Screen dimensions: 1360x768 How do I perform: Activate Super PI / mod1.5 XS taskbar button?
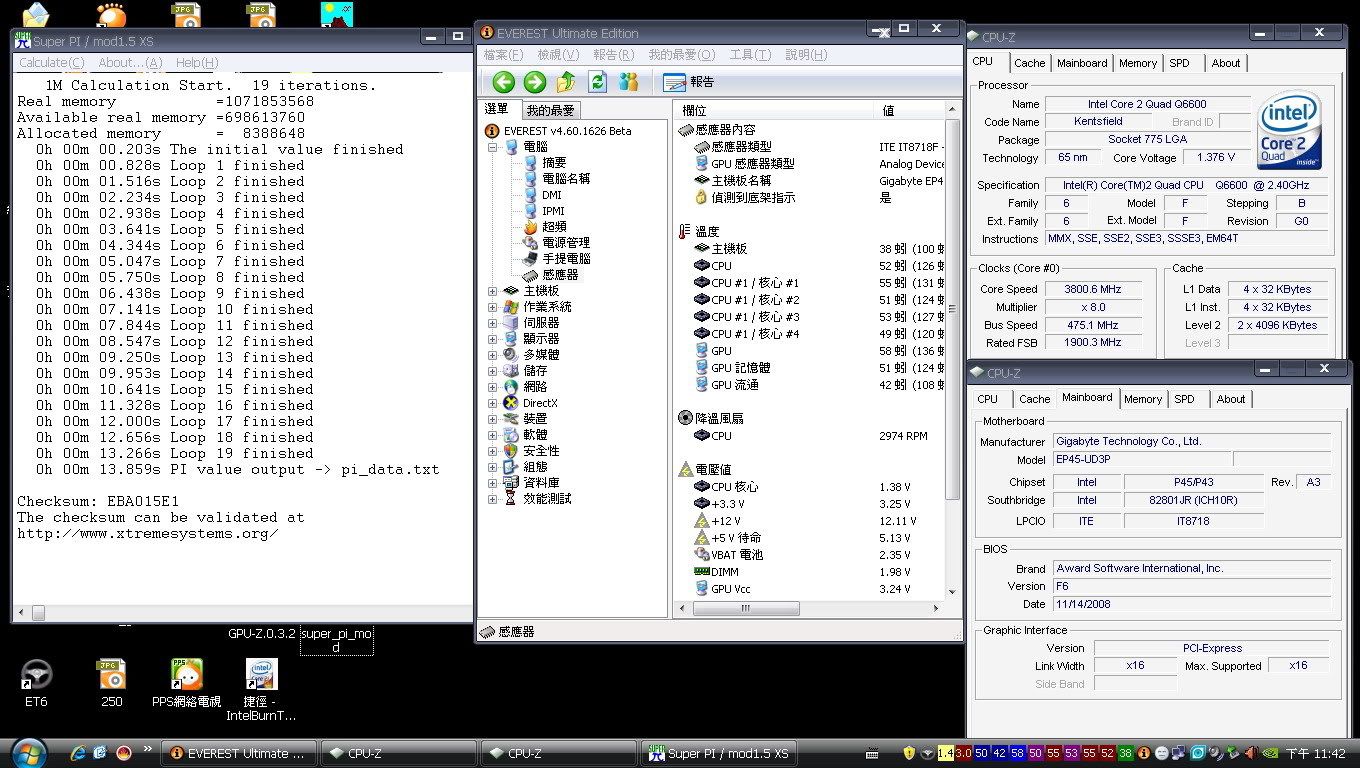coord(718,753)
